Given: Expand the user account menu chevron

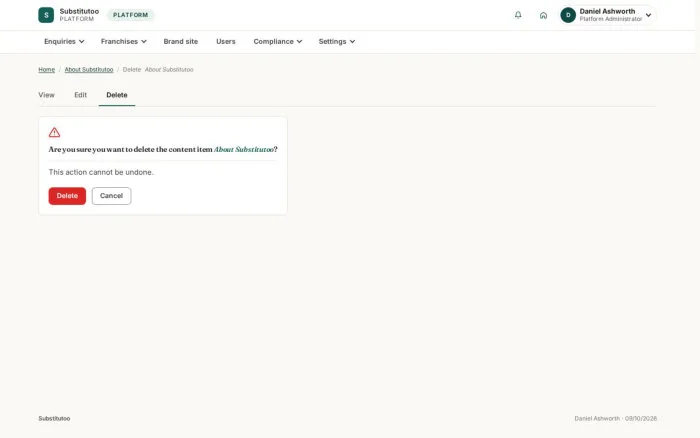Looking at the screenshot, I should pos(648,15).
